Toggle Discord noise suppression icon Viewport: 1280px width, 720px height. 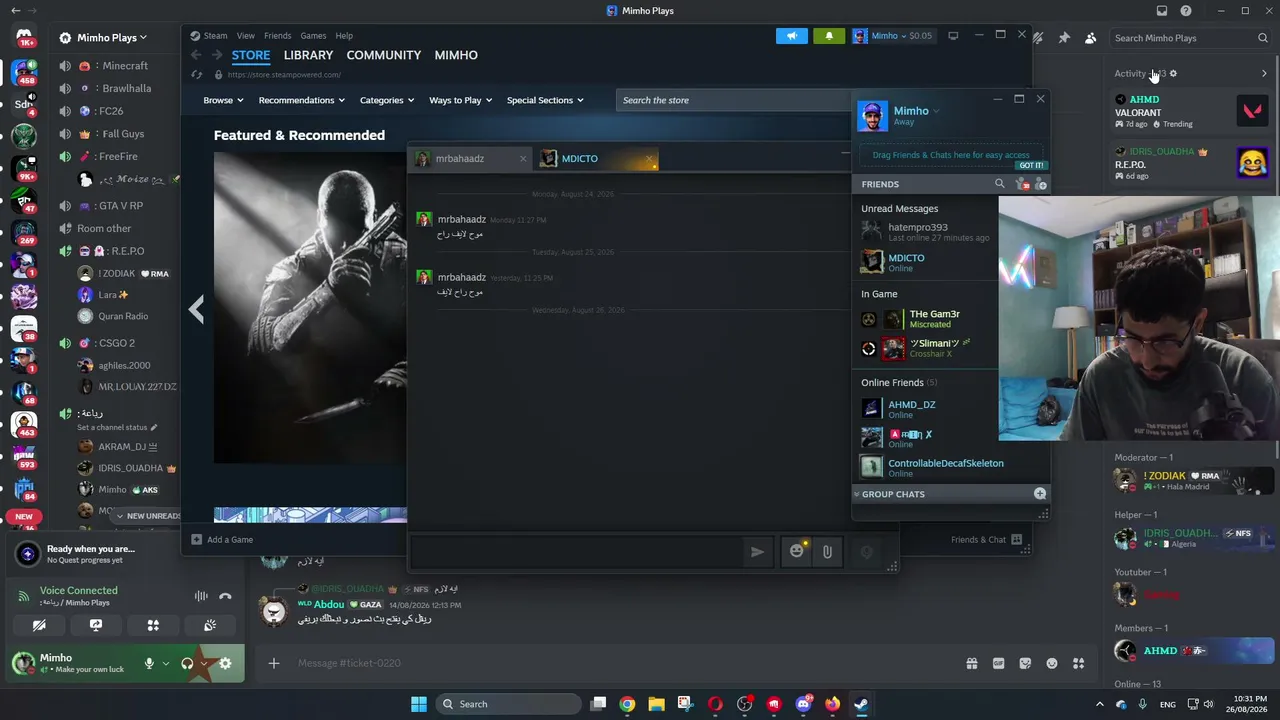click(201, 596)
